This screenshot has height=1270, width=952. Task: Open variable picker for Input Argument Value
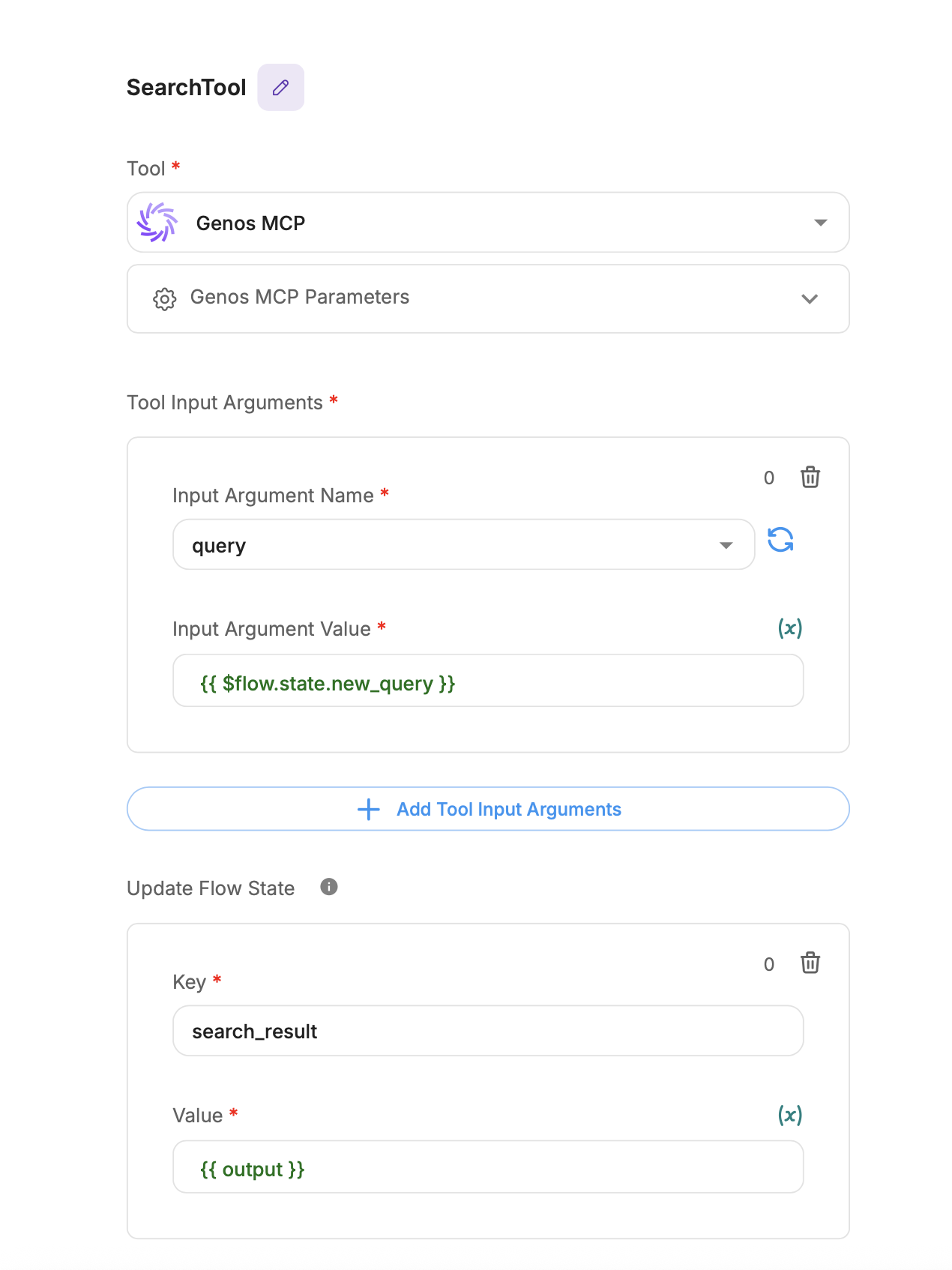tap(789, 628)
